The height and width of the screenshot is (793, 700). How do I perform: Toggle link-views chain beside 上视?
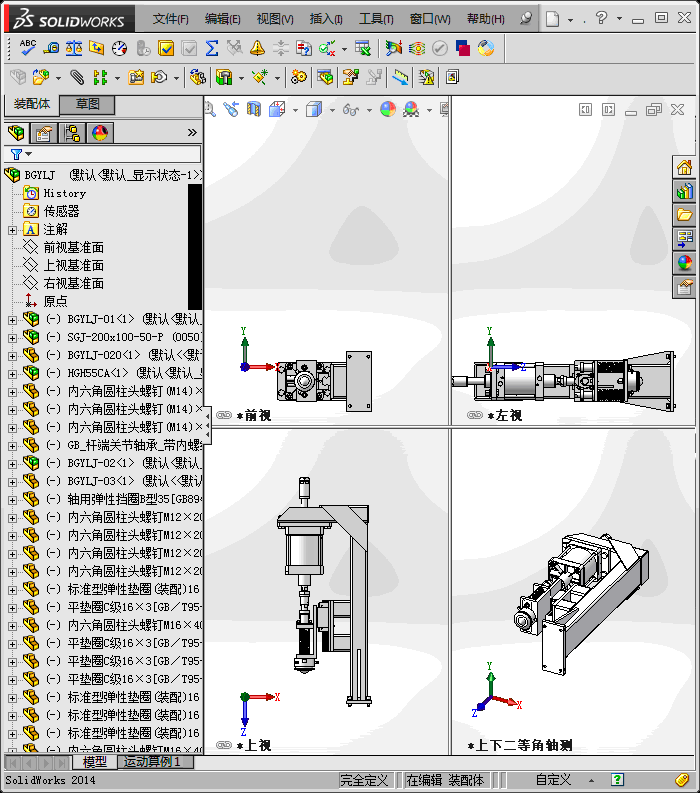[x=224, y=745]
